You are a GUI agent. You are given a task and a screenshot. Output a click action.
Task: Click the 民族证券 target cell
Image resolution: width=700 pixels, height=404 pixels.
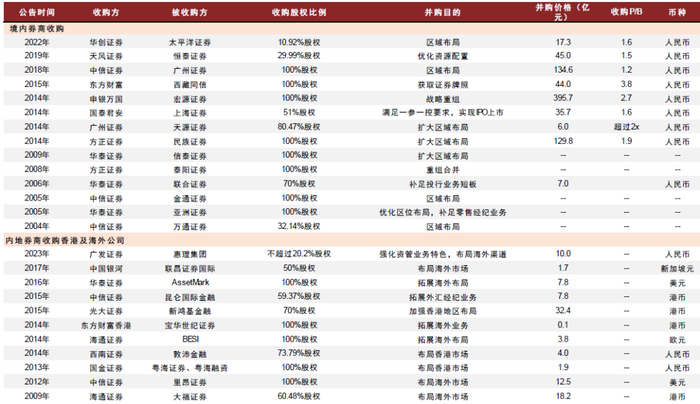click(190, 142)
